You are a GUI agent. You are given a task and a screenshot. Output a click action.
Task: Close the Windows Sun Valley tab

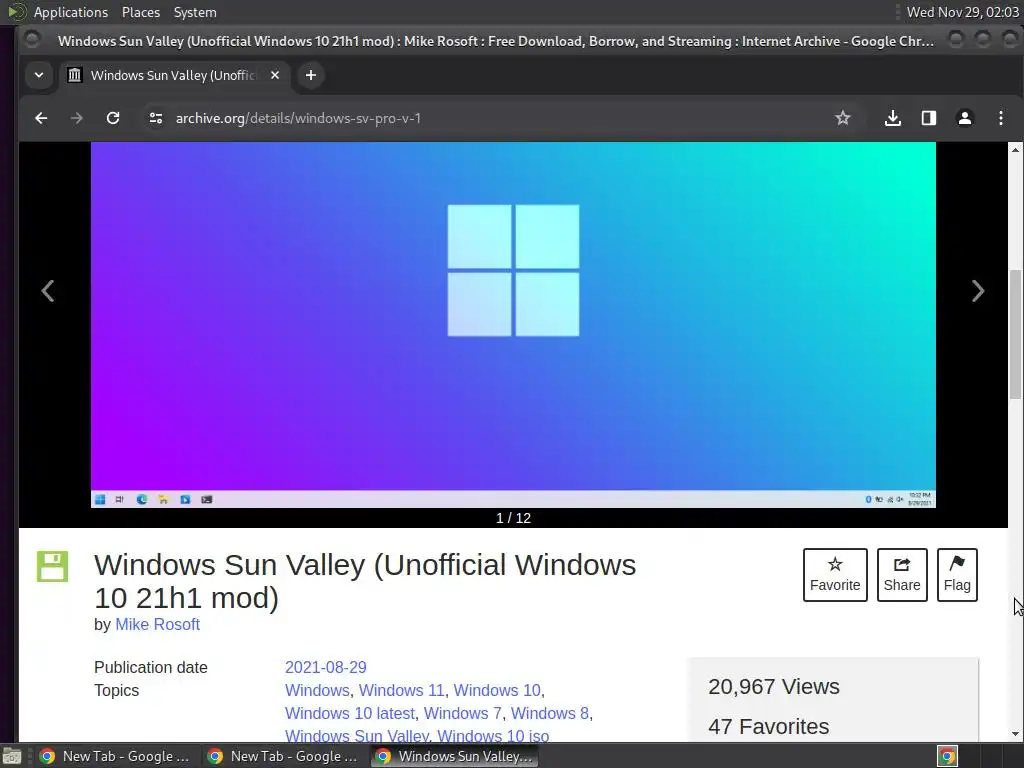click(275, 75)
